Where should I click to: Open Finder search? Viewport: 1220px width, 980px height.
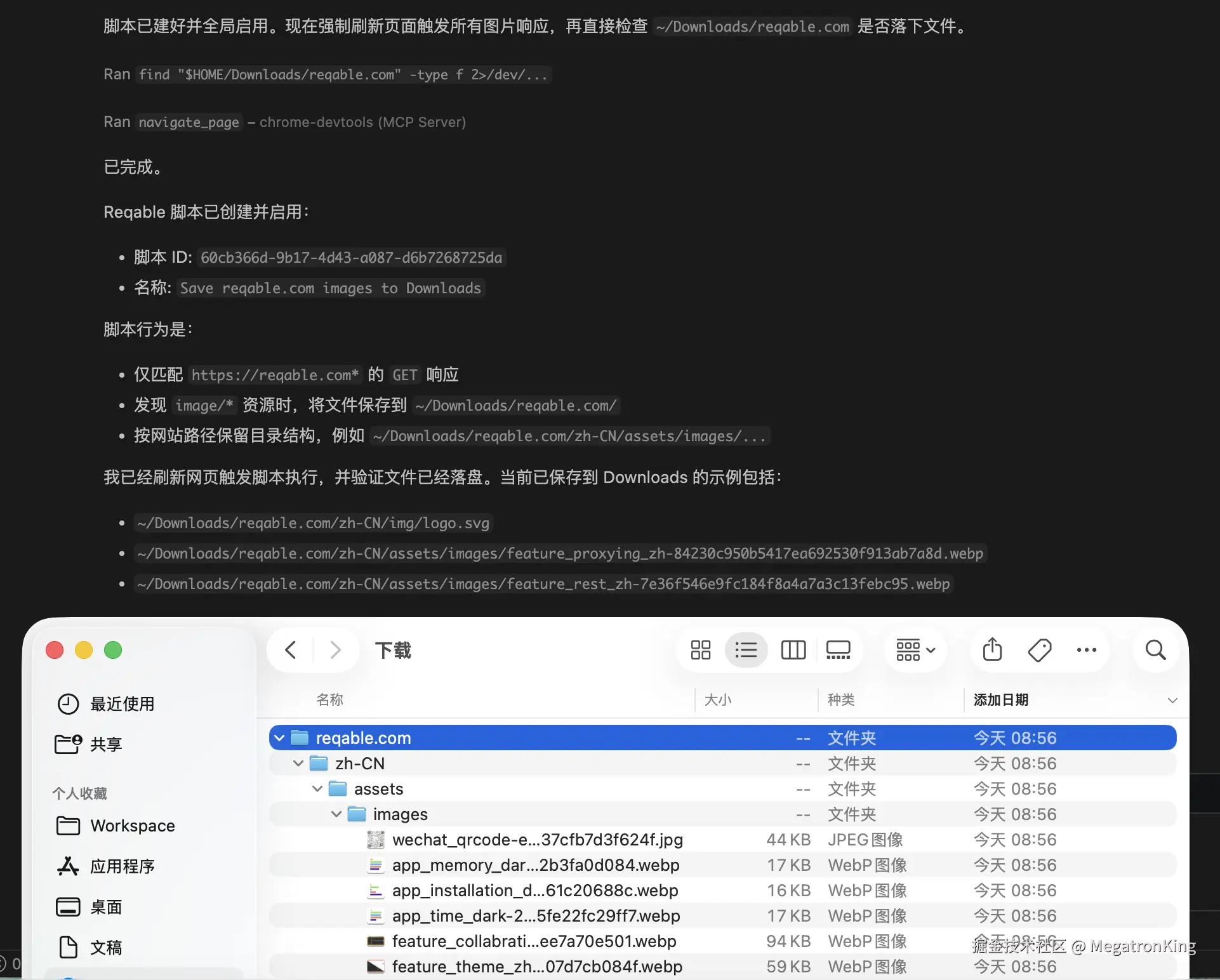click(1155, 650)
